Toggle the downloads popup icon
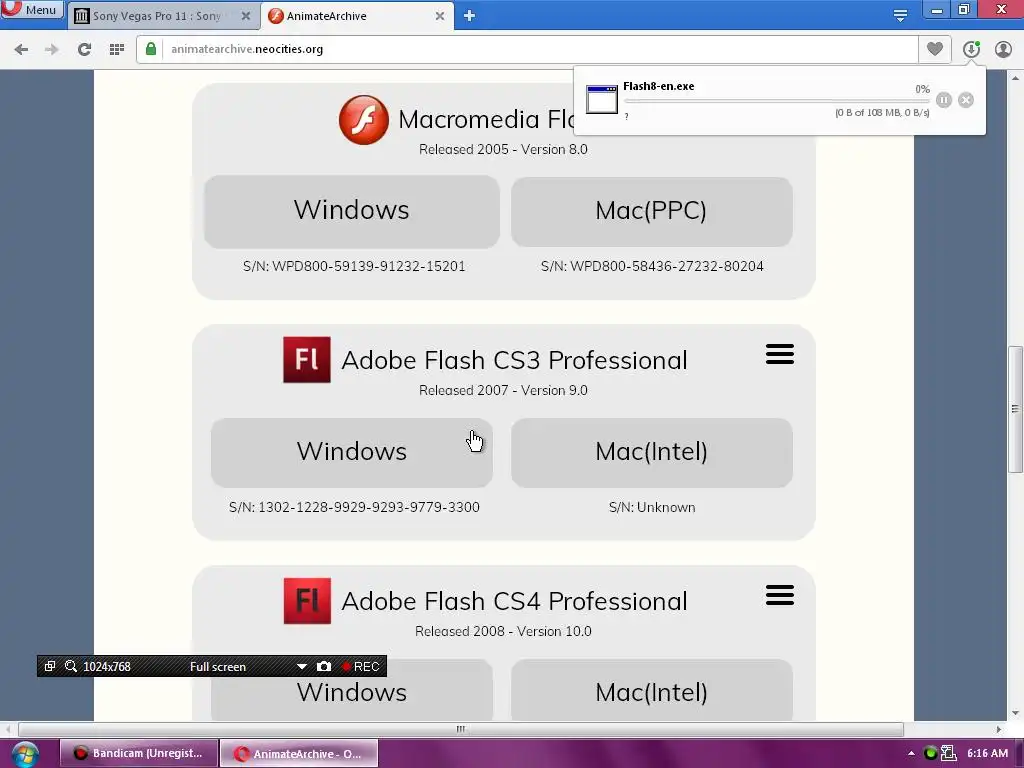1024x768 pixels. [971, 49]
